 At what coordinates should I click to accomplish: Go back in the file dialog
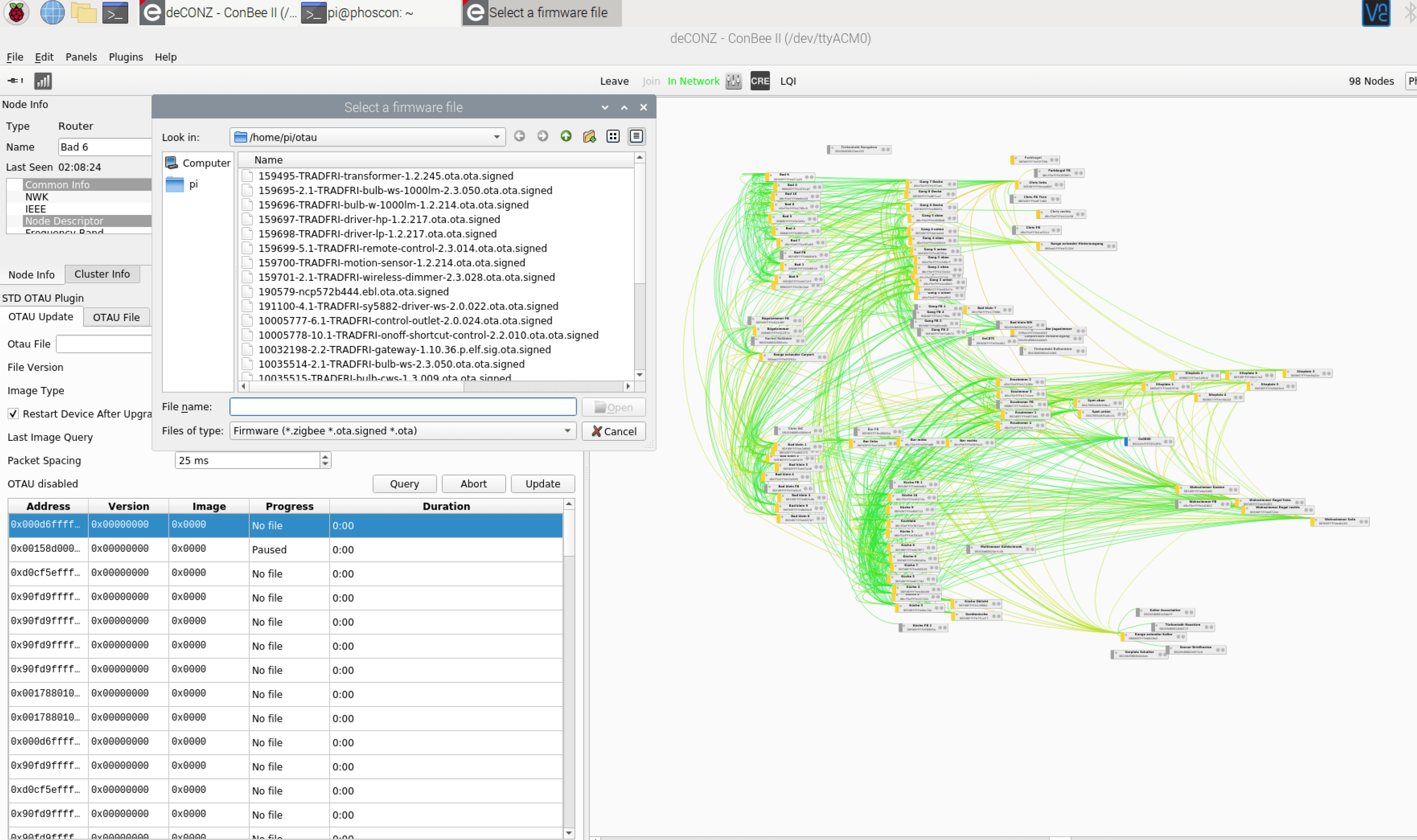tap(519, 136)
